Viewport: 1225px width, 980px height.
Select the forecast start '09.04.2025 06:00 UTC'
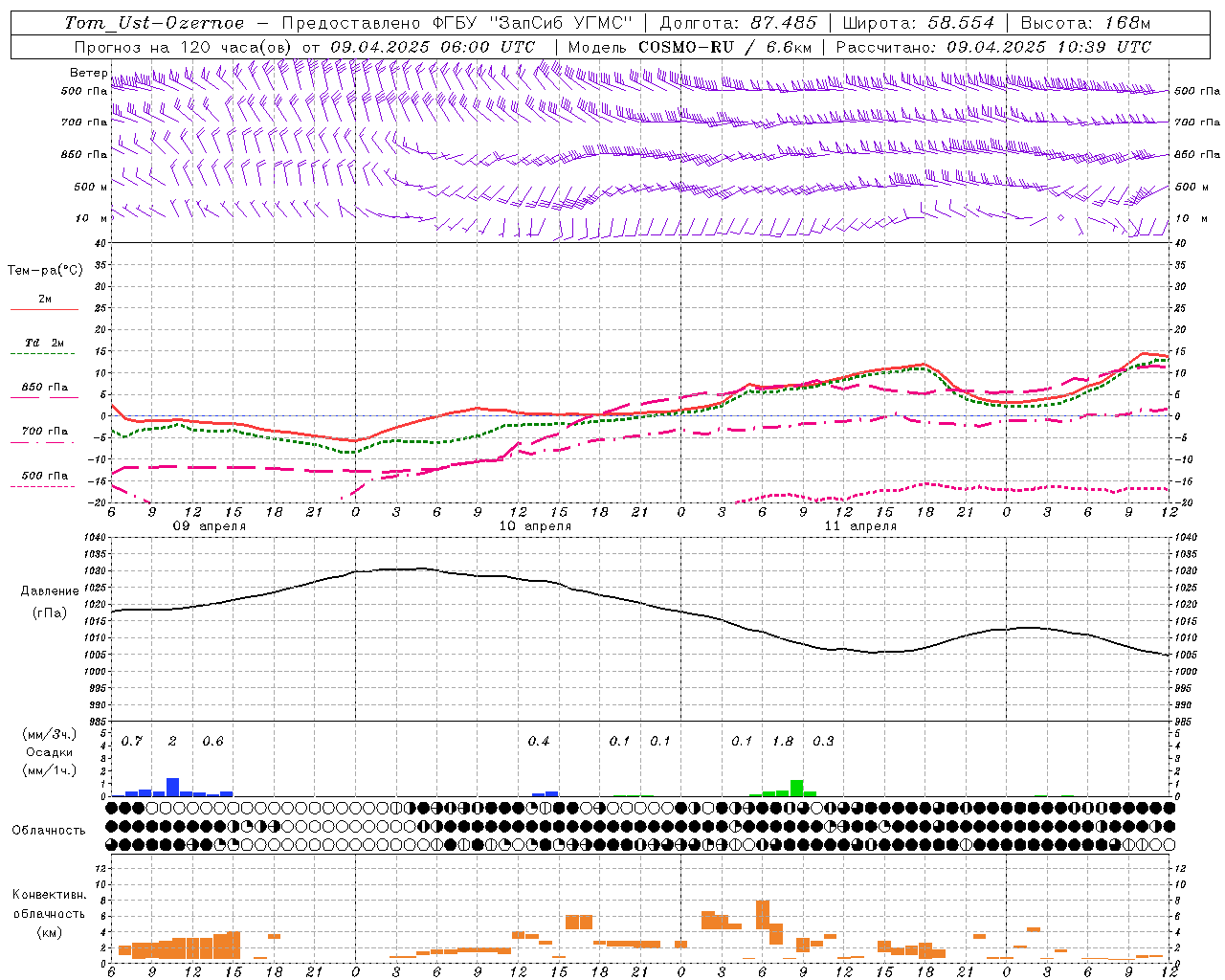click(433, 47)
